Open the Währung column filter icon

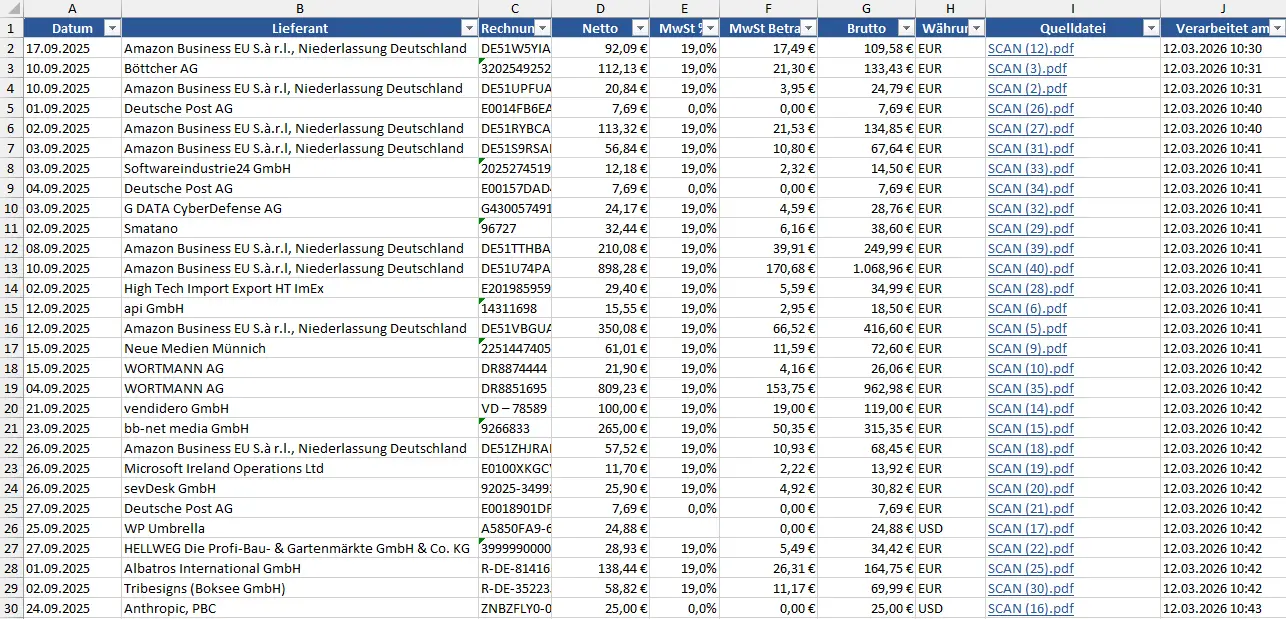pyautogui.click(x=975, y=28)
